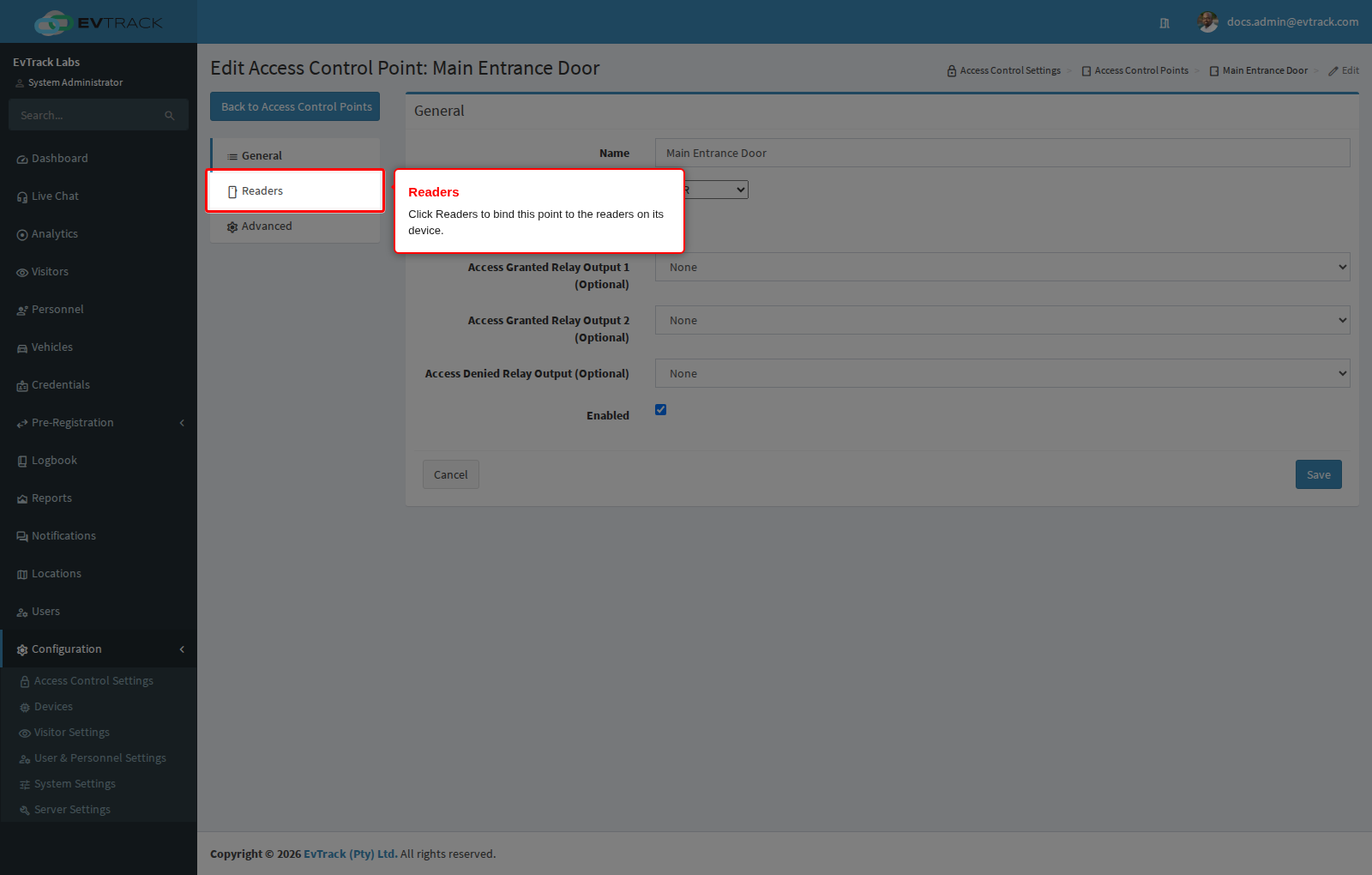Click the Logbook icon in sidebar

22,462
